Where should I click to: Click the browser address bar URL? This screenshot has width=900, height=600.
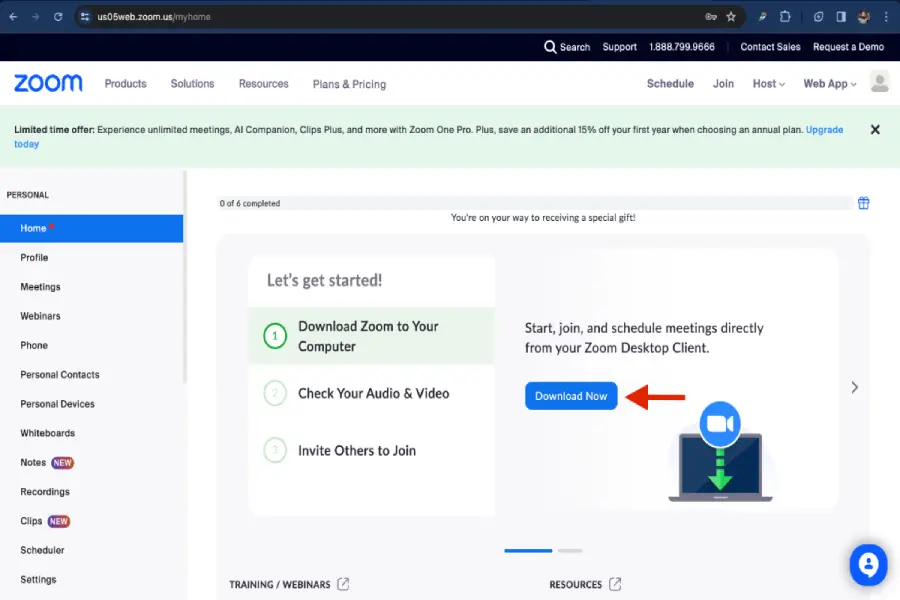153,17
